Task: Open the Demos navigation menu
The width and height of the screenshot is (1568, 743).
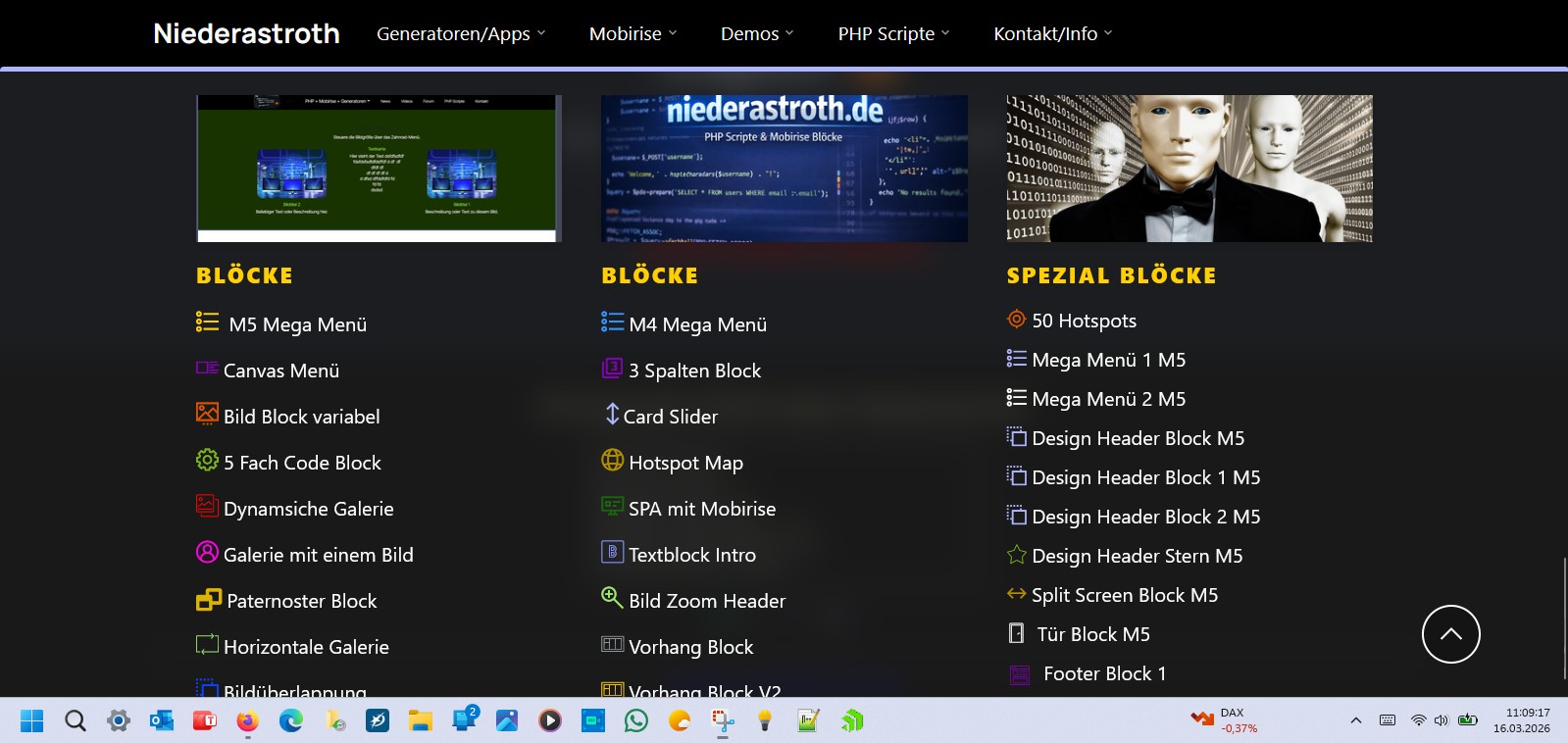Action: pos(756,33)
